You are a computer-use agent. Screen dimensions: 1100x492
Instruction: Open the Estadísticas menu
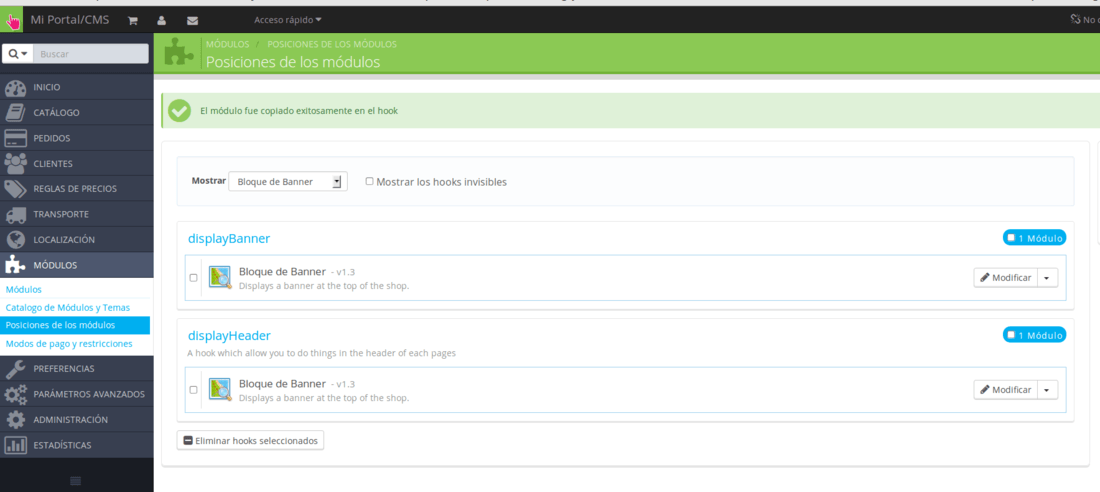[x=76, y=445]
